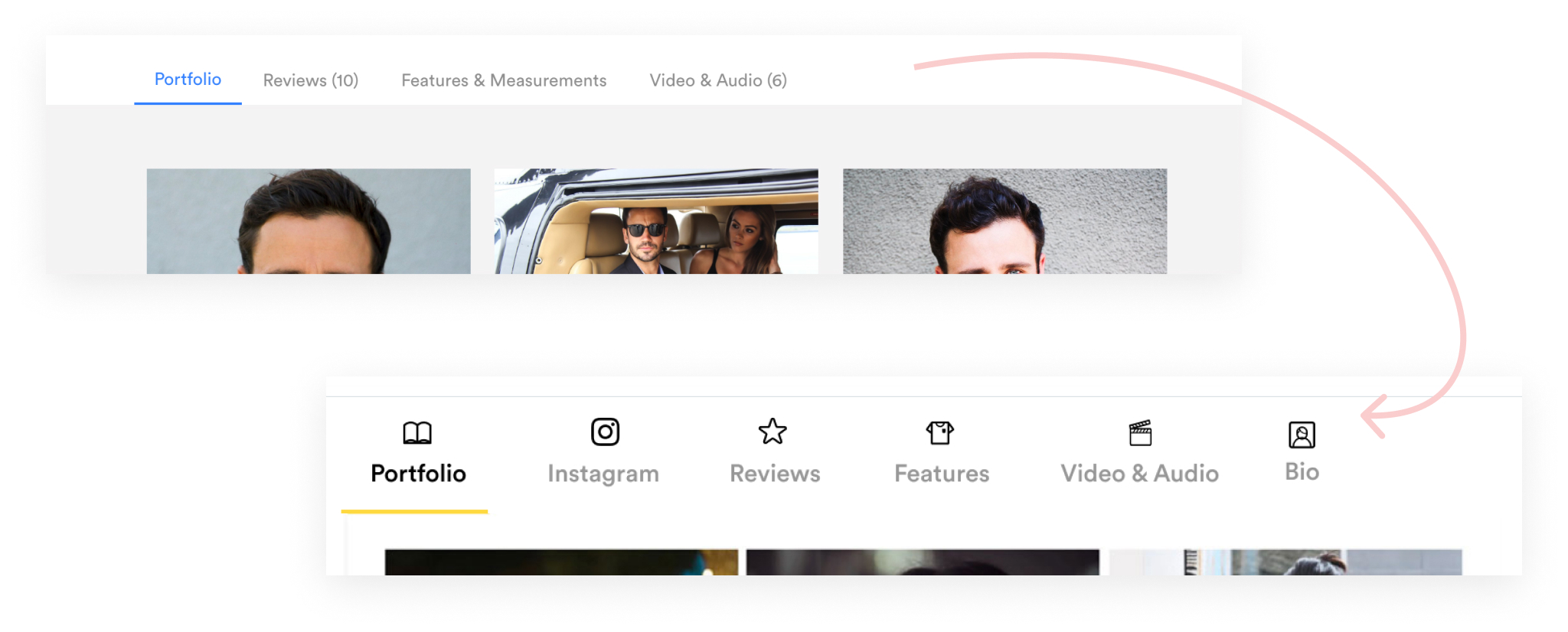Select the bold Portfolio tab label in lower panel
The width and height of the screenshot is (1568, 632).
(418, 474)
